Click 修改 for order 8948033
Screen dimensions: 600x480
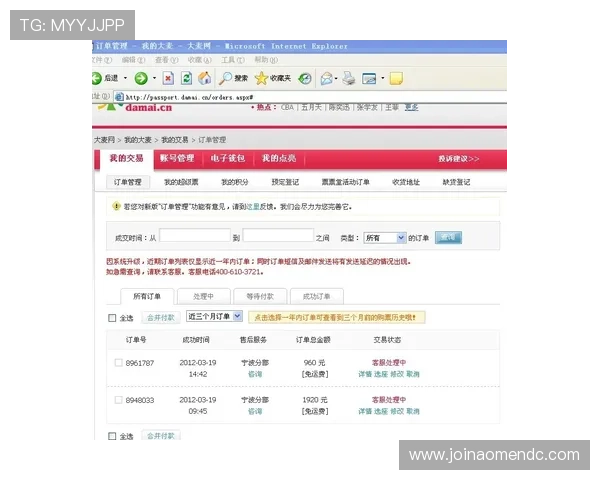click(x=397, y=411)
